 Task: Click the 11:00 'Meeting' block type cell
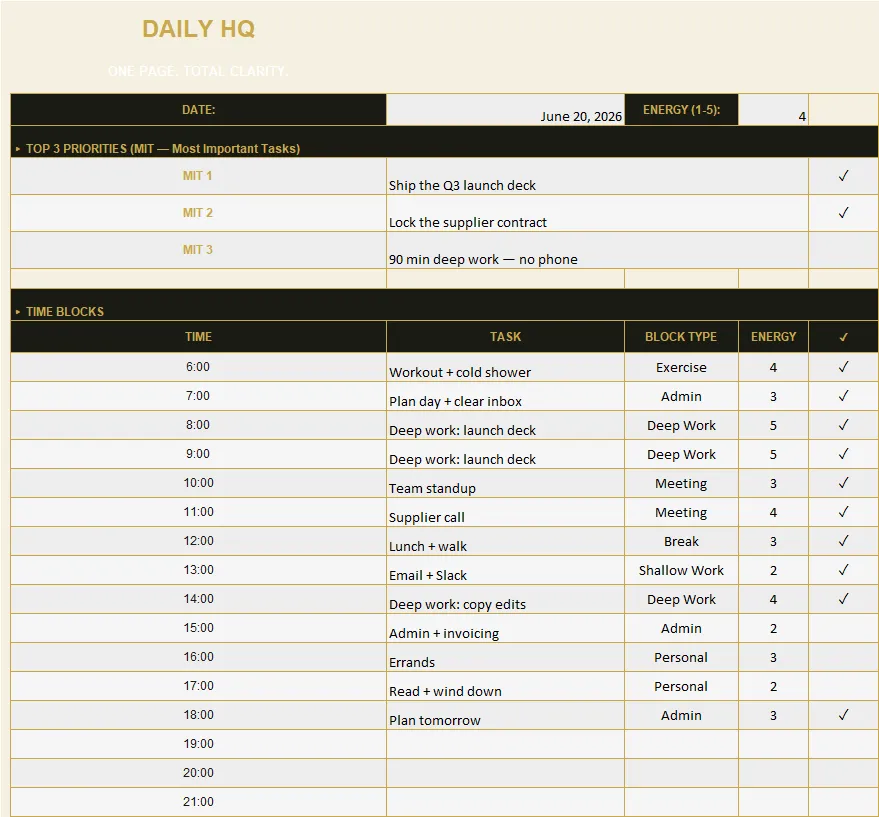[x=681, y=512]
